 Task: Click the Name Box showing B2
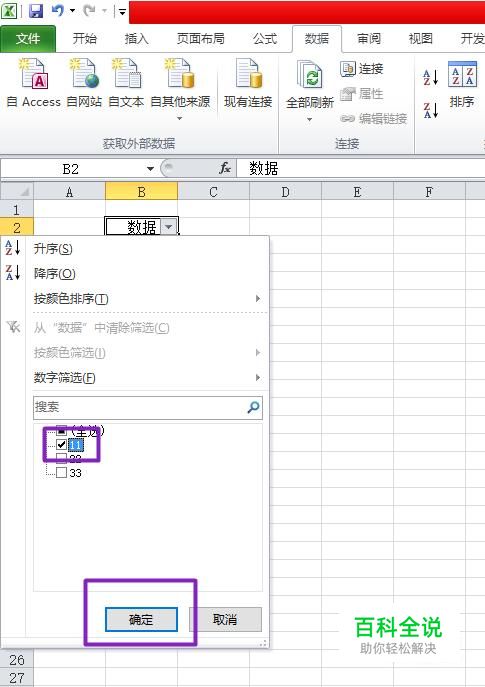coord(71,169)
